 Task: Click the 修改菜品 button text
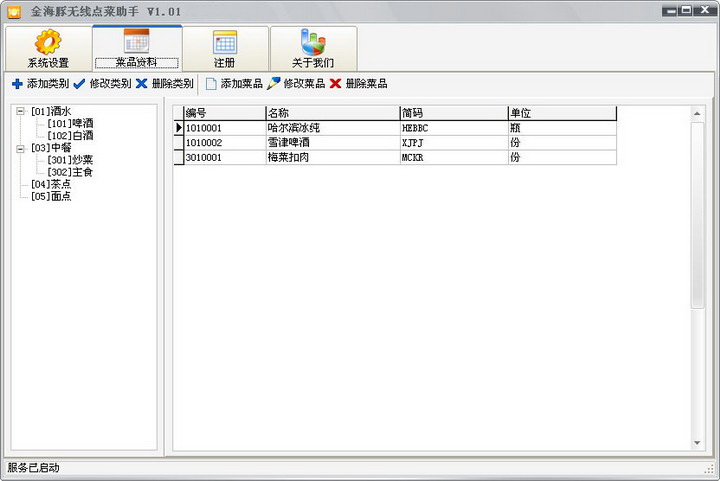304,84
